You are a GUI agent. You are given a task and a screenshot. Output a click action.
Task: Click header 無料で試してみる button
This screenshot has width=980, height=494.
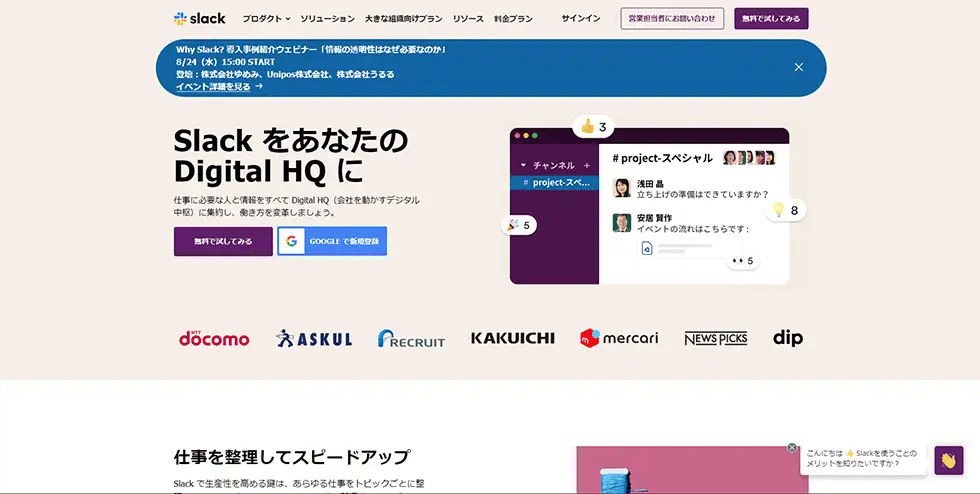[x=771, y=19]
